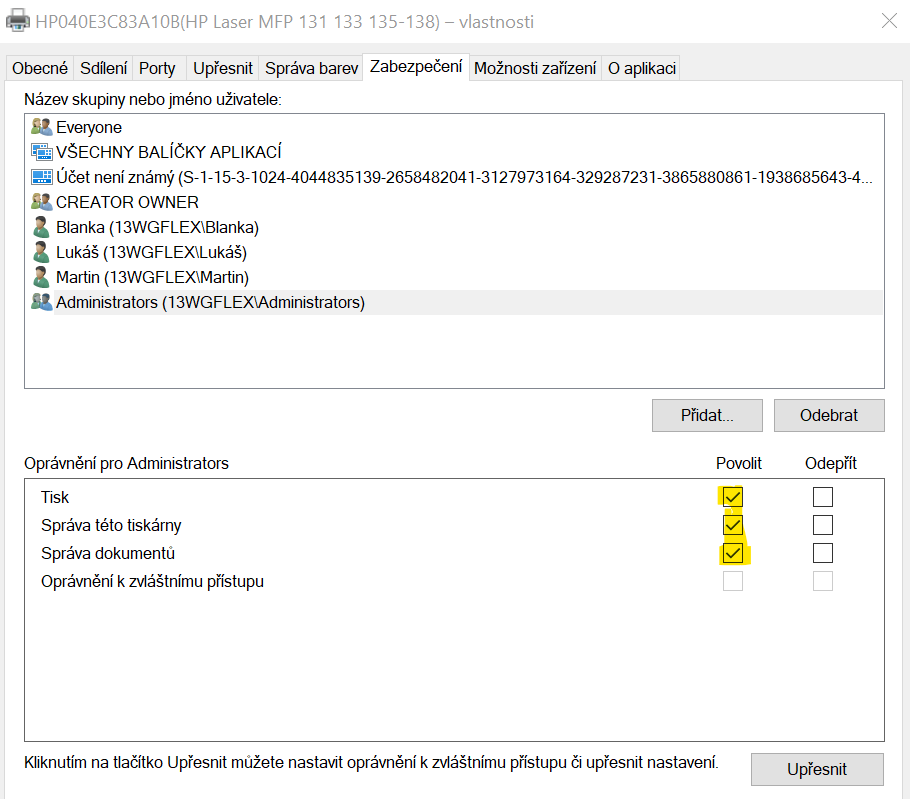Image resolution: width=910 pixels, height=799 pixels.
Task: Check Odepřít for Tisk permission
Action: click(822, 497)
